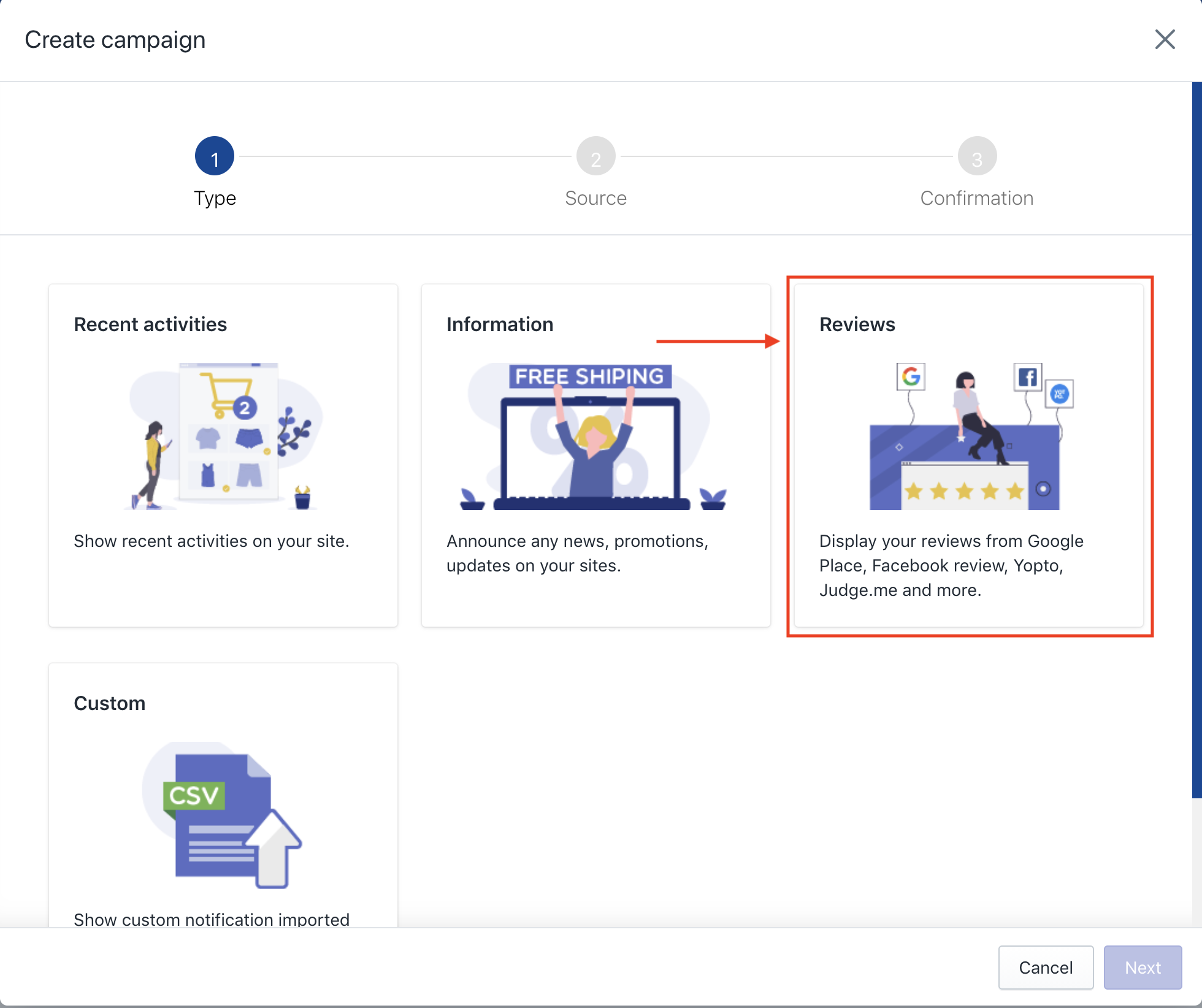The width and height of the screenshot is (1202, 1008).
Task: Click the step 2 Source circle
Action: [x=595, y=156]
